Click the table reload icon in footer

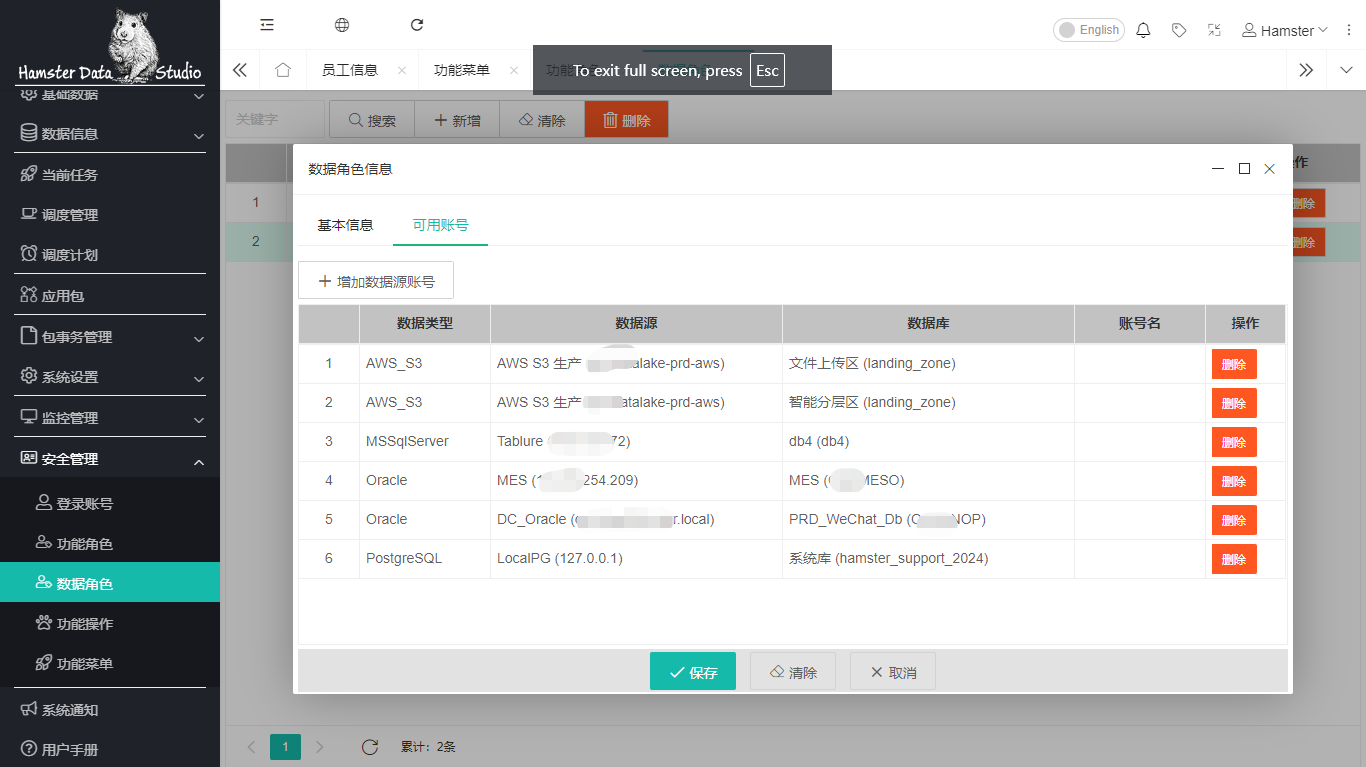tap(369, 747)
